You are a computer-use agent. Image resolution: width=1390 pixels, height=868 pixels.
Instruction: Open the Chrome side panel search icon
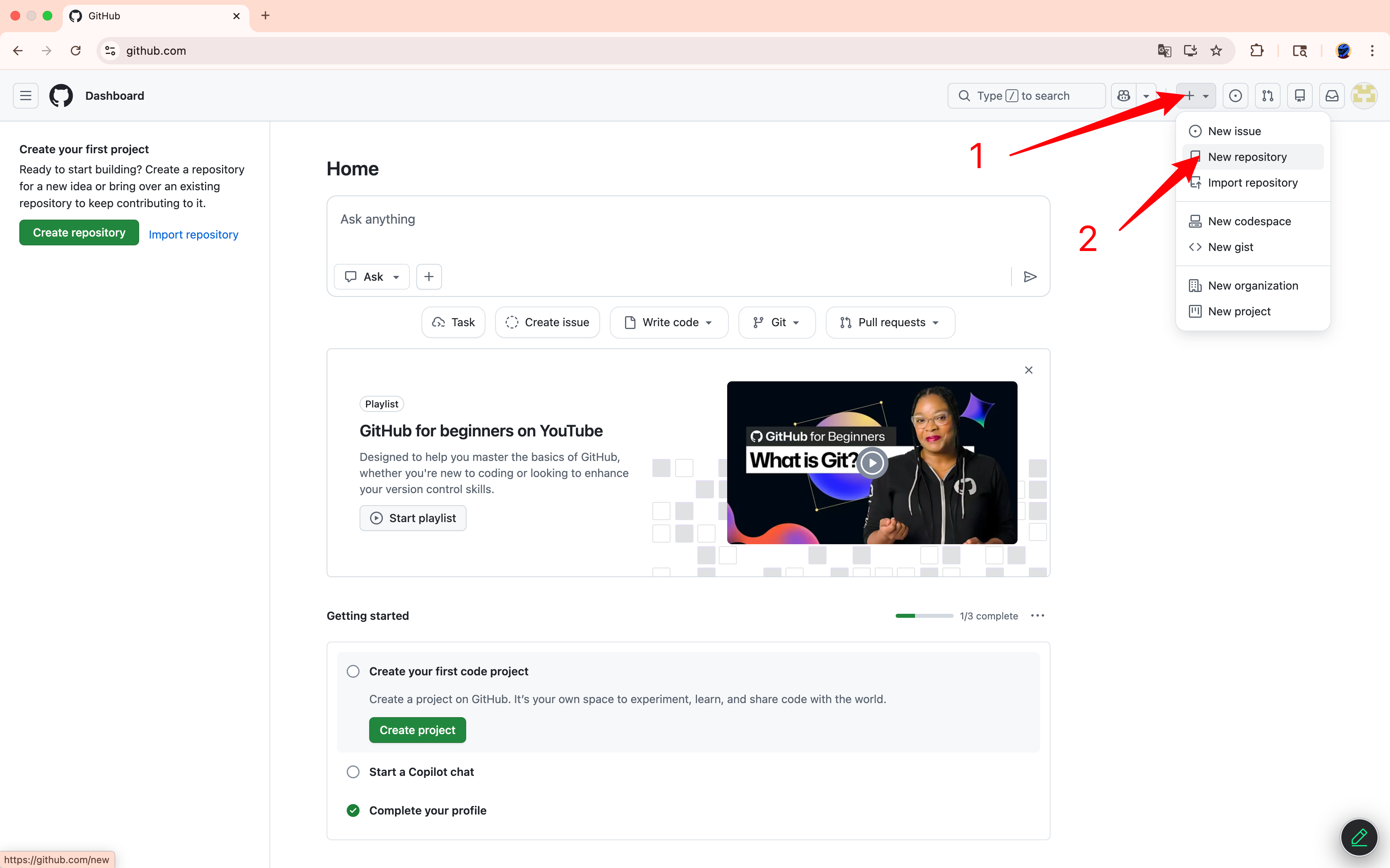click(x=1300, y=51)
